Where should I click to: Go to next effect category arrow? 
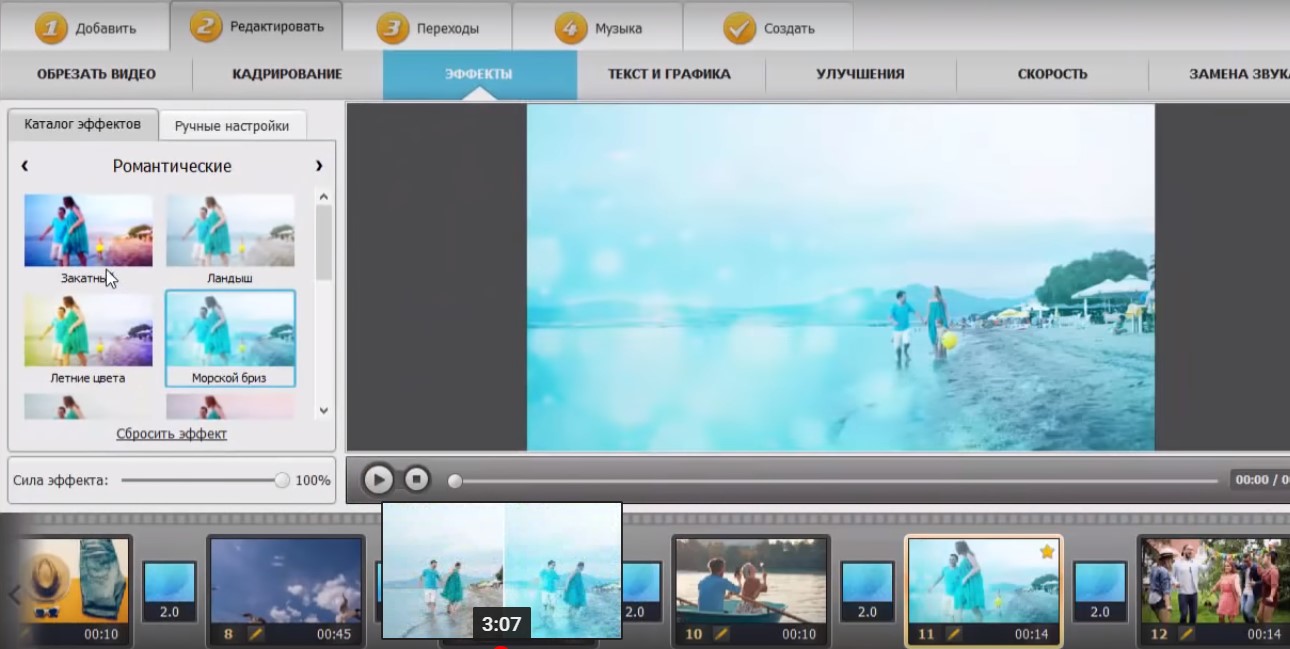319,166
